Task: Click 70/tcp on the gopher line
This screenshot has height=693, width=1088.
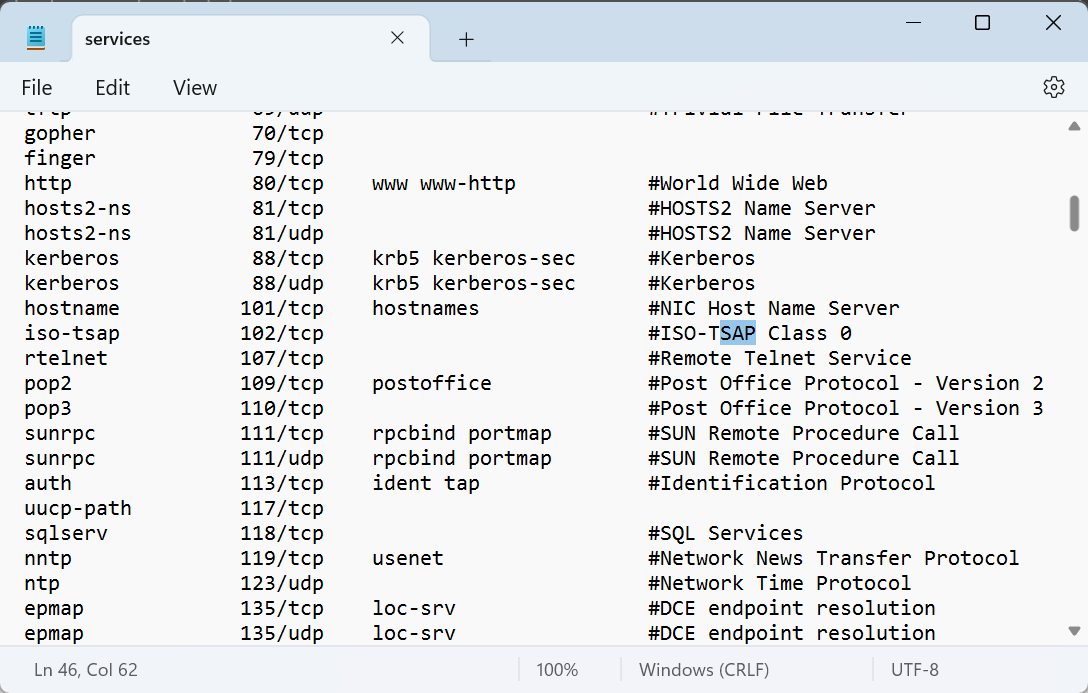Action: [x=288, y=133]
